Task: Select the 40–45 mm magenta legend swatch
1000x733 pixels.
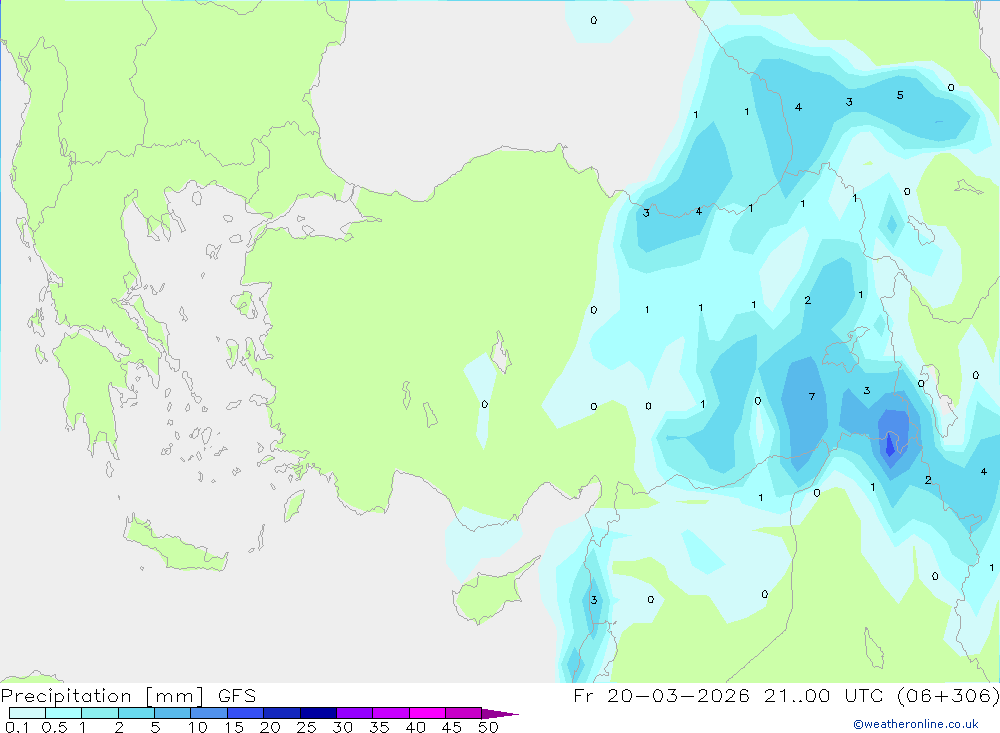Action: click(x=427, y=713)
